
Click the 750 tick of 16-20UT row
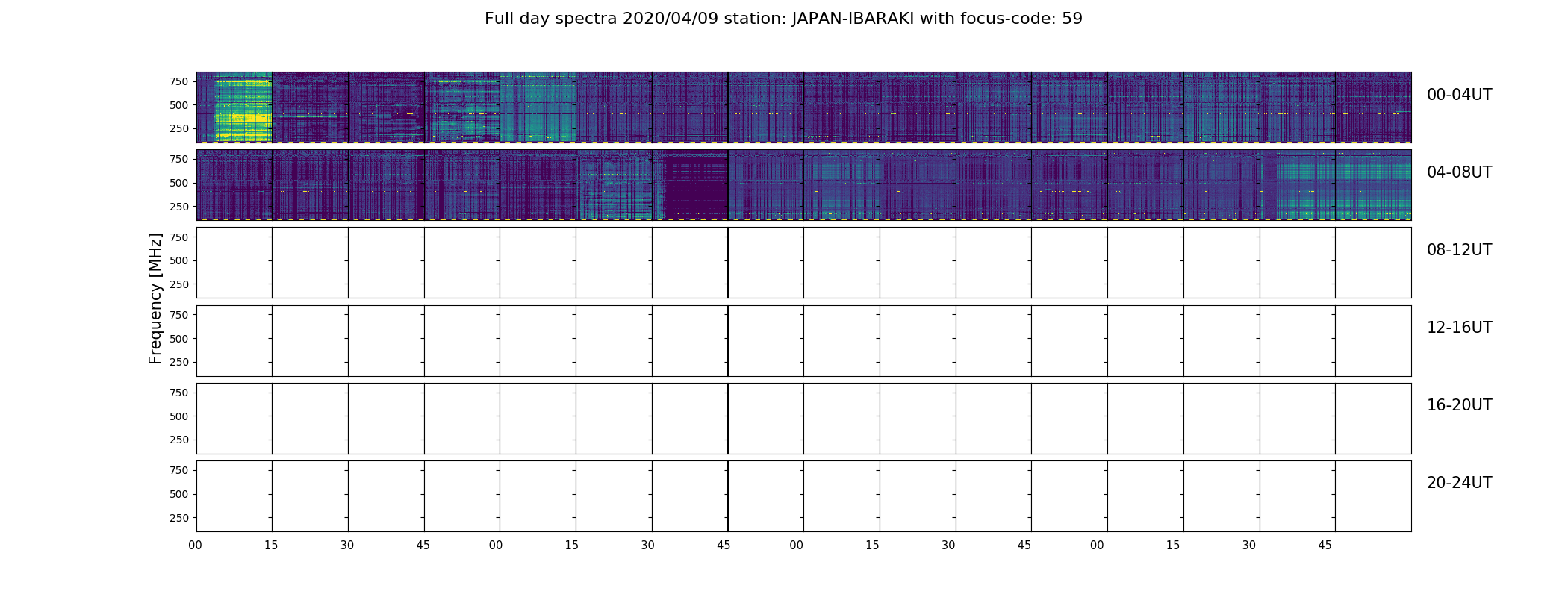click(x=179, y=393)
